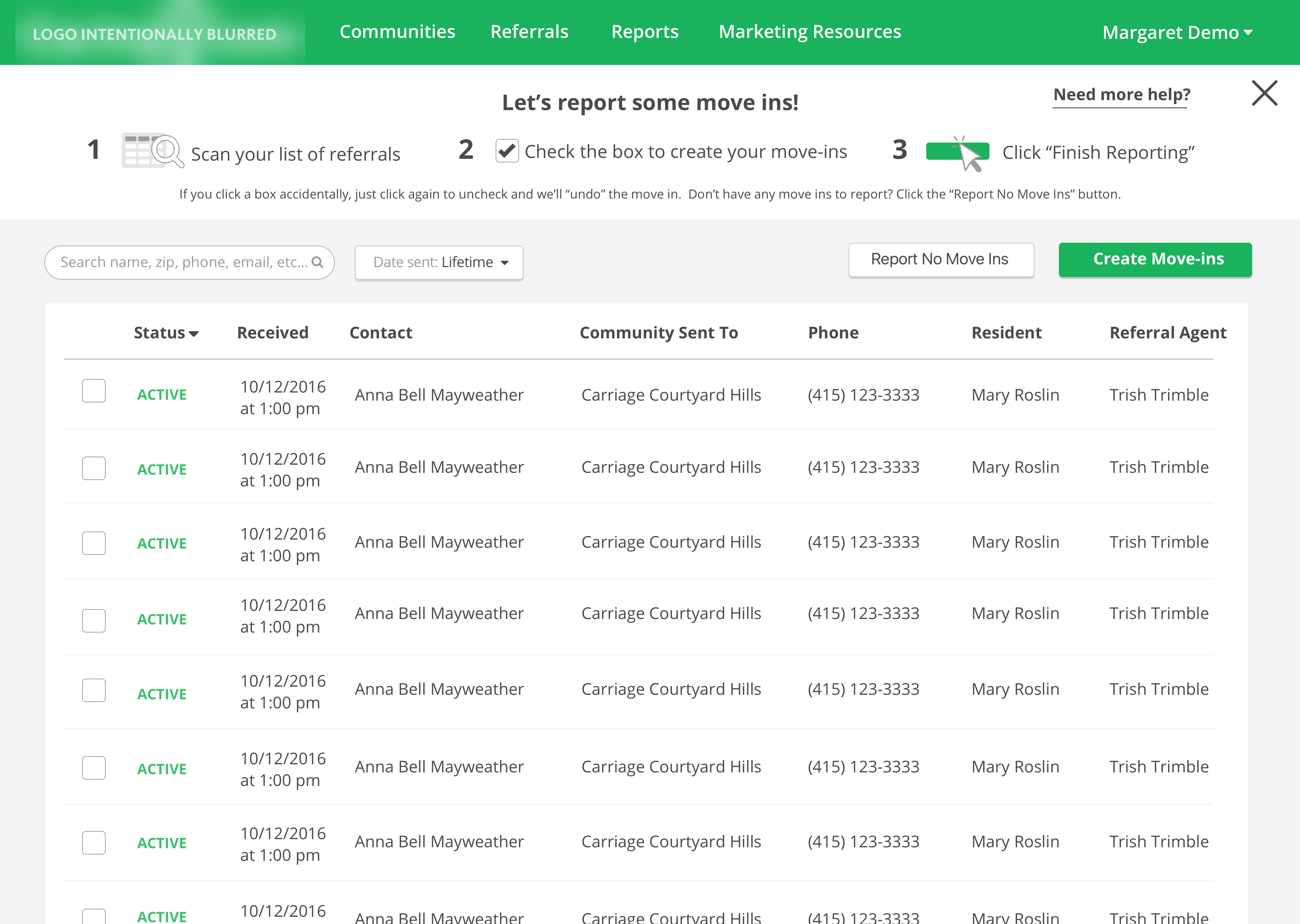
Task: Open Marketing Resources in navigation
Action: [x=809, y=32]
